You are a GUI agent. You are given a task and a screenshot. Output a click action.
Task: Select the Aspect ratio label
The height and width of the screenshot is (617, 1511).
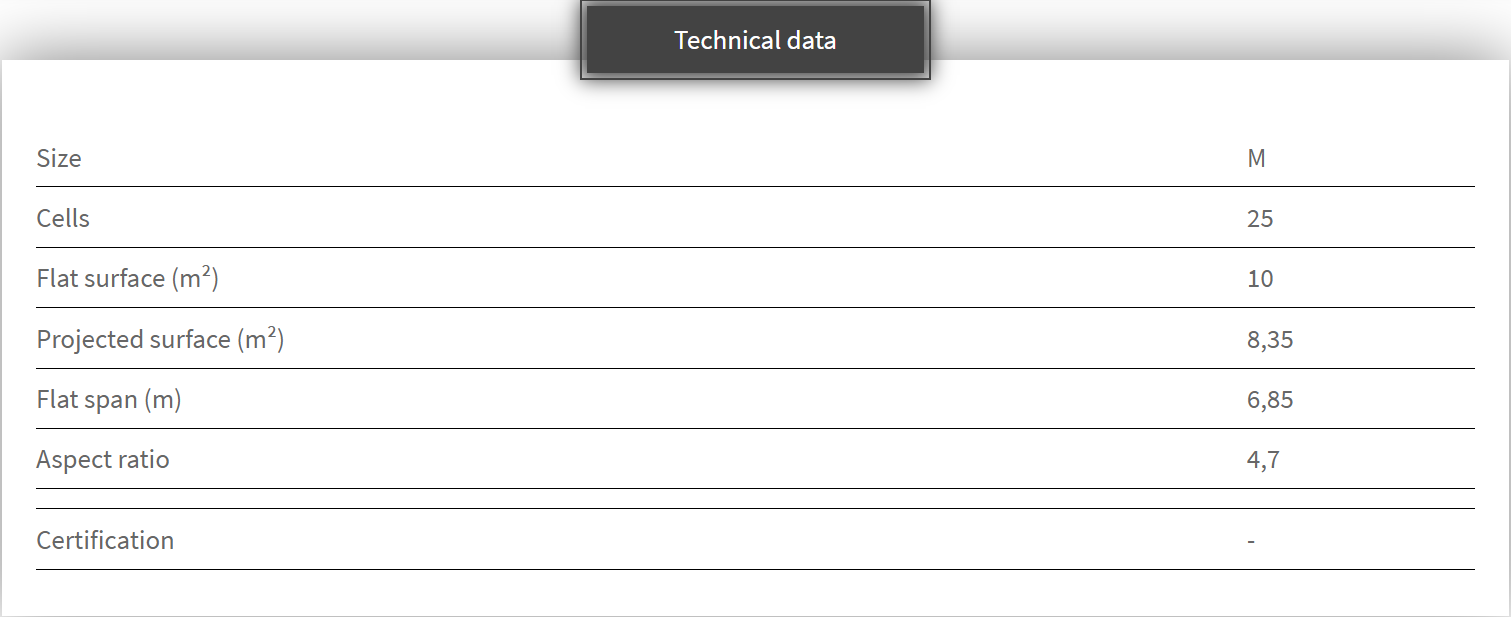pyautogui.click(x=103, y=459)
